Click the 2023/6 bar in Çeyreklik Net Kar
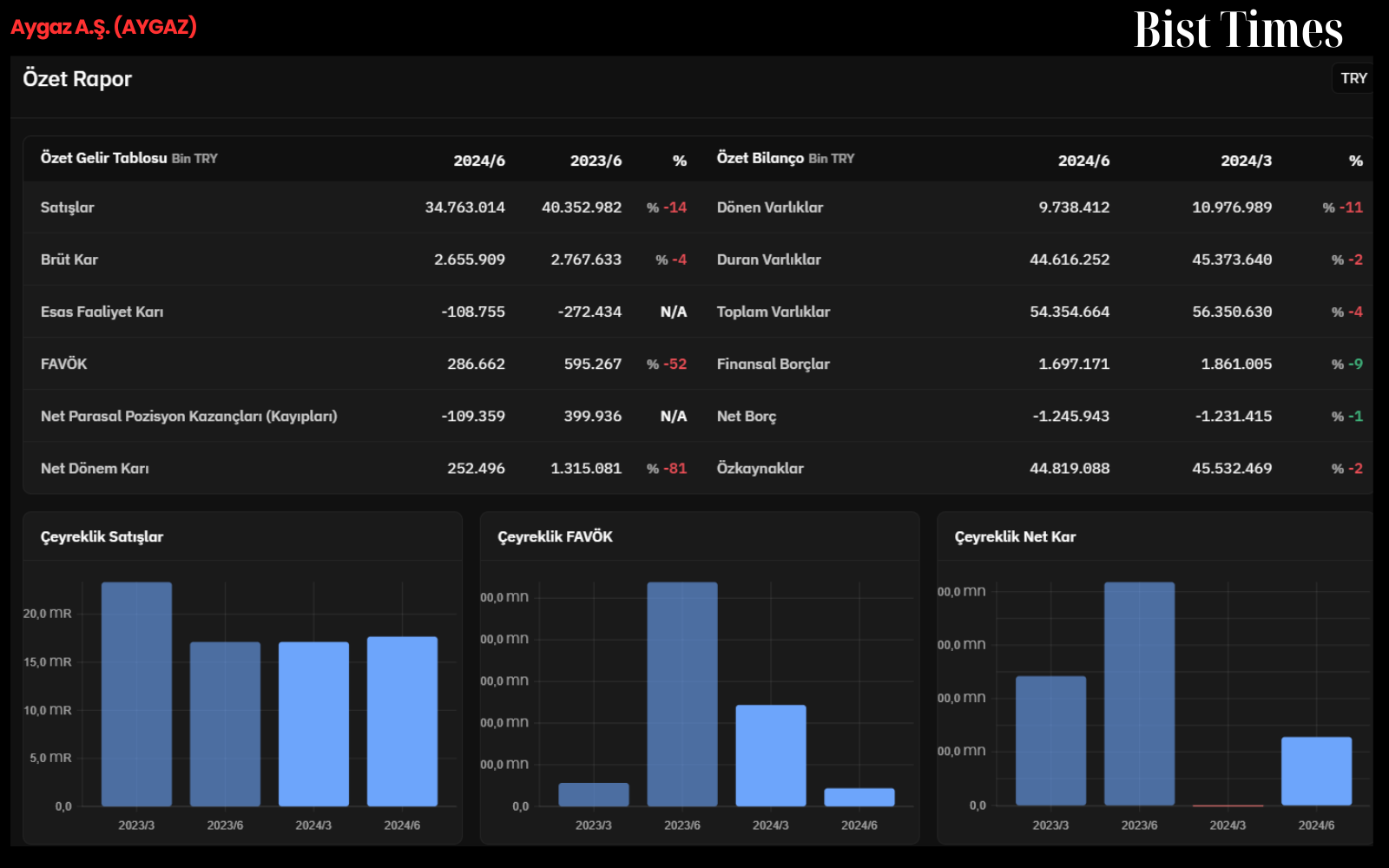 pyautogui.click(x=1139, y=694)
